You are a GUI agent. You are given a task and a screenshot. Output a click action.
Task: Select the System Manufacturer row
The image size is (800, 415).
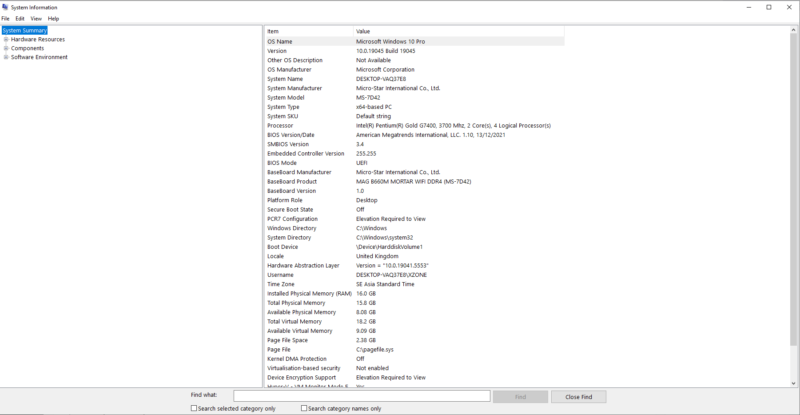tap(414, 88)
